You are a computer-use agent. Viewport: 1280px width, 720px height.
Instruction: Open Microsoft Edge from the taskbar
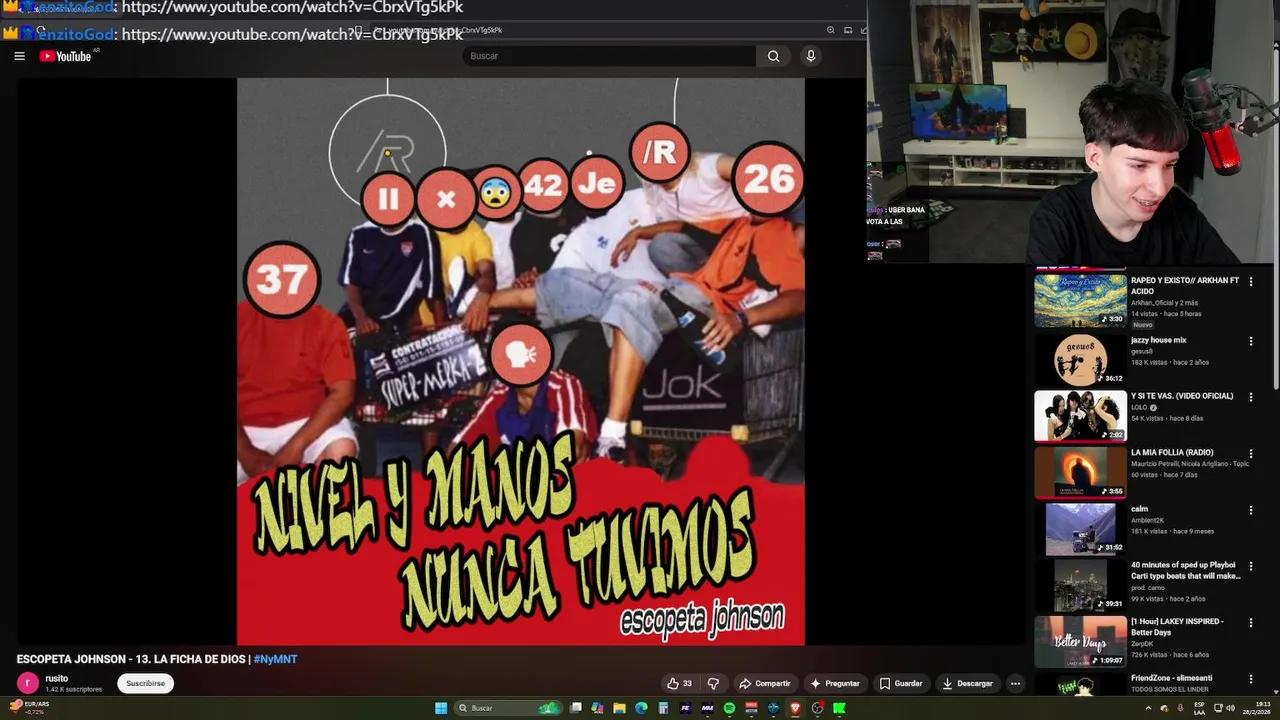coord(641,708)
